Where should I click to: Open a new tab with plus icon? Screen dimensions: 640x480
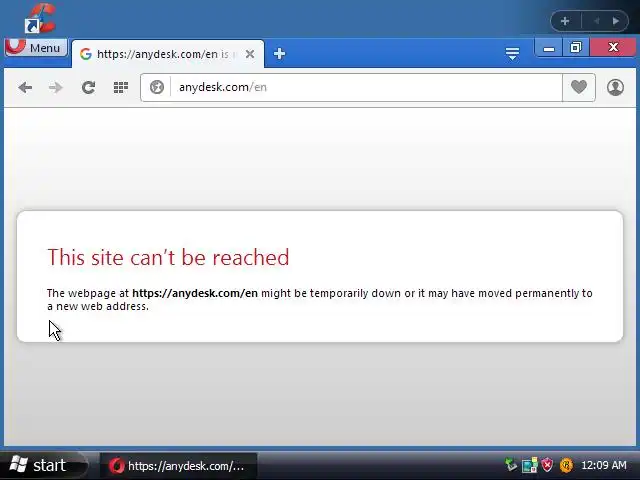pos(279,54)
